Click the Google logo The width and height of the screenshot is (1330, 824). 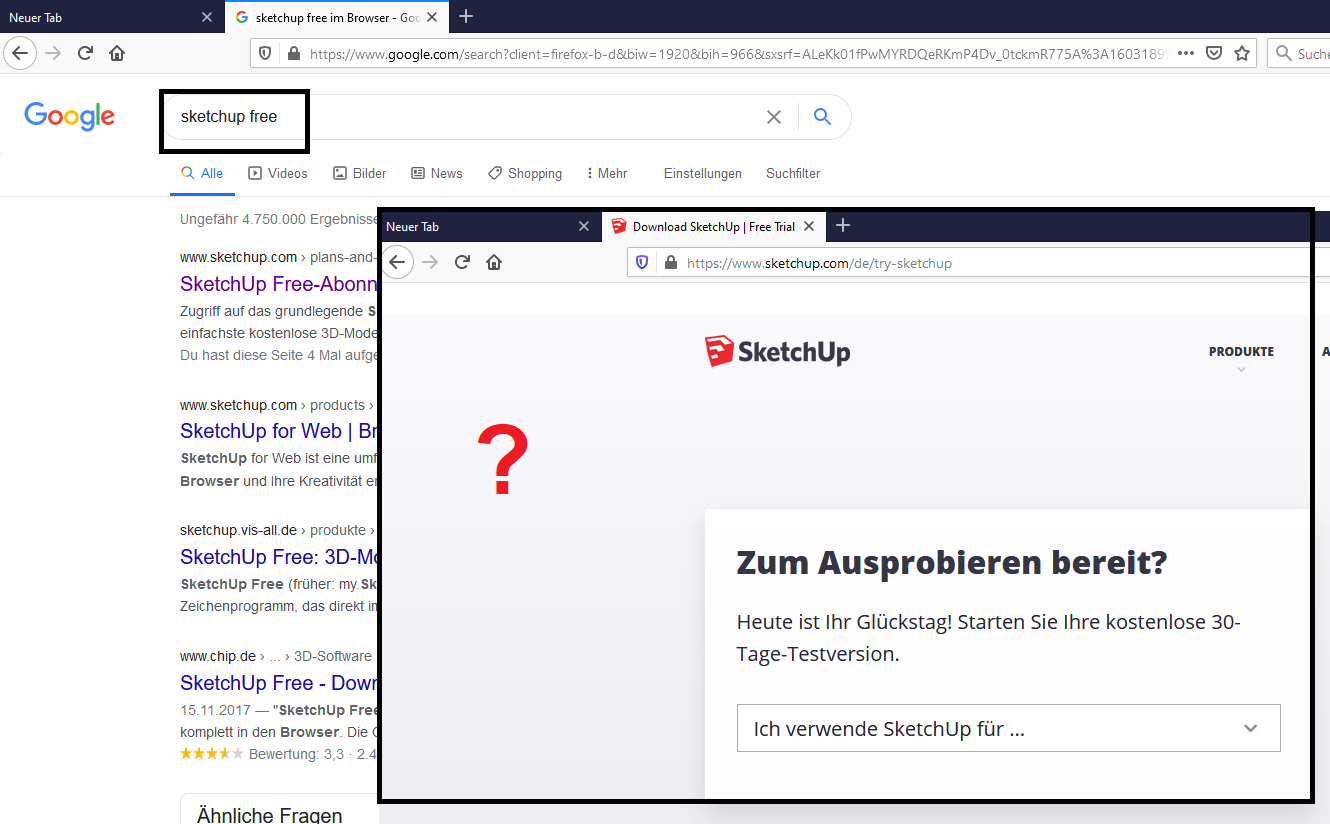tap(70, 116)
